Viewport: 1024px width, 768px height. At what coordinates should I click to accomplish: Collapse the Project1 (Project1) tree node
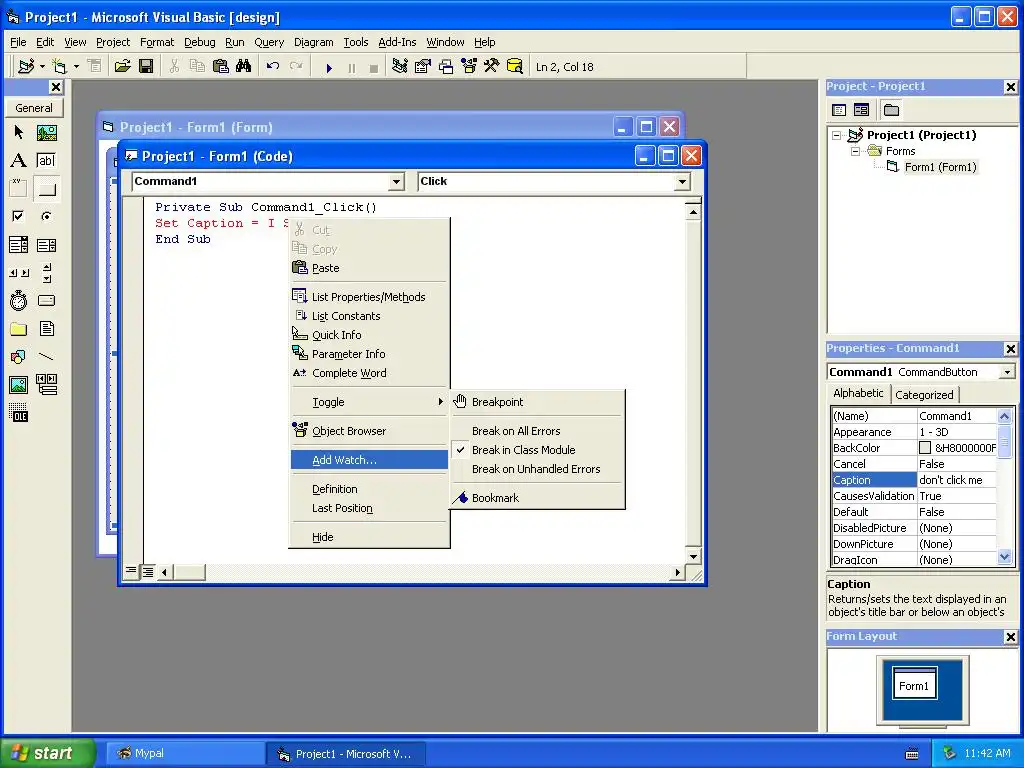point(837,135)
